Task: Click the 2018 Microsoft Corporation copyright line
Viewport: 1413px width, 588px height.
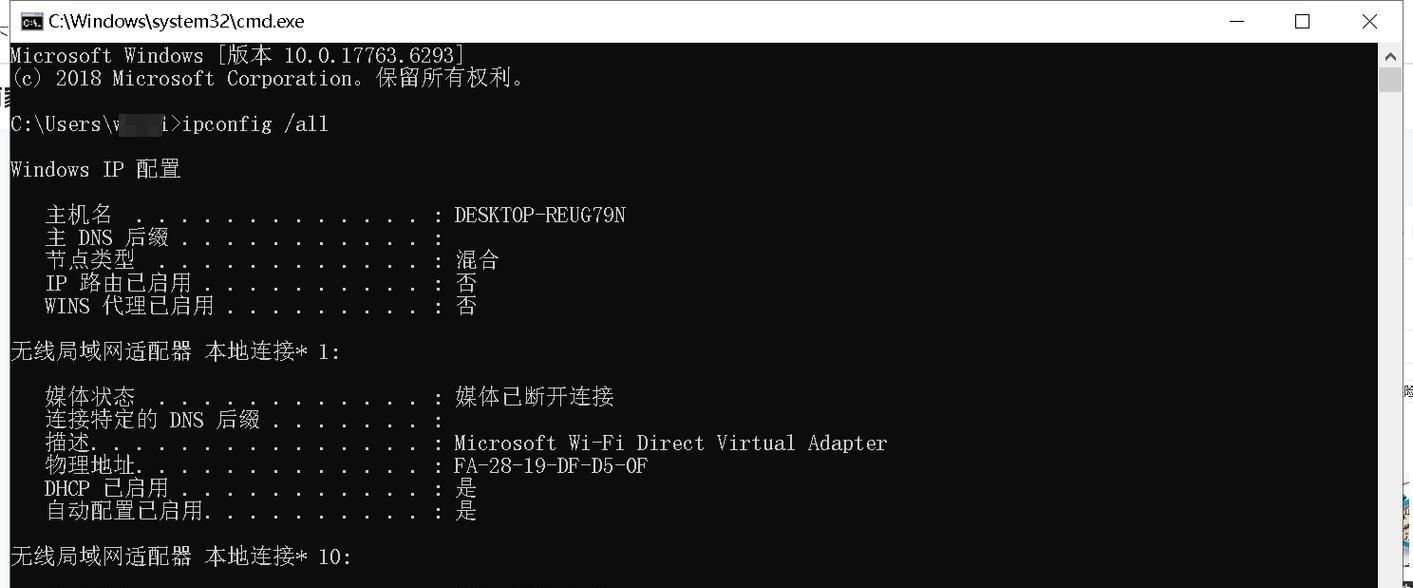Action: 268,78
